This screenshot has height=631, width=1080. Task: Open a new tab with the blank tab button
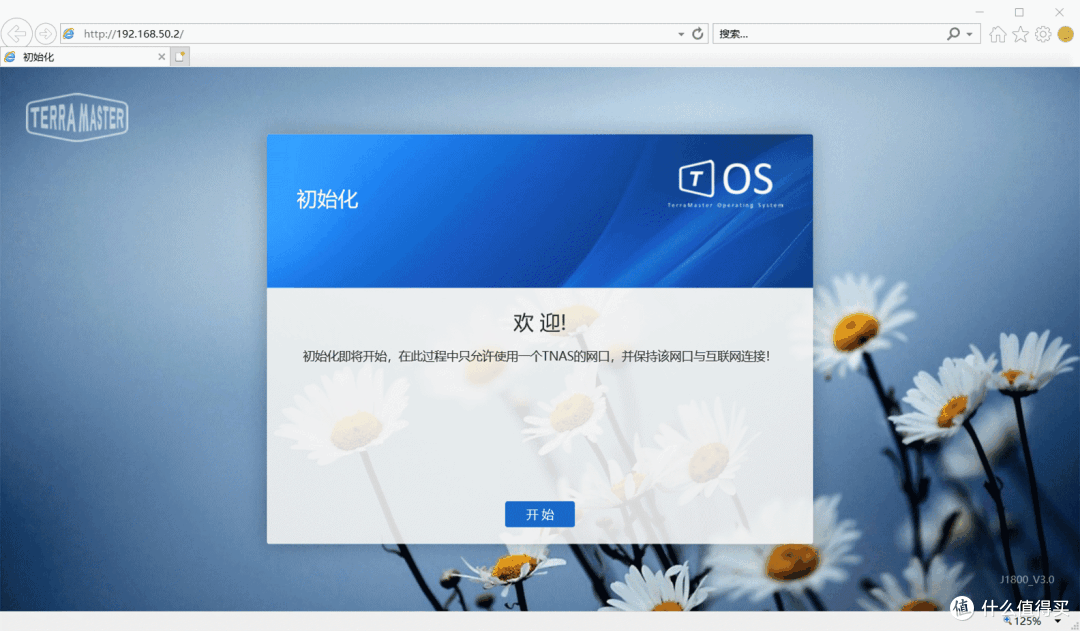[x=180, y=57]
